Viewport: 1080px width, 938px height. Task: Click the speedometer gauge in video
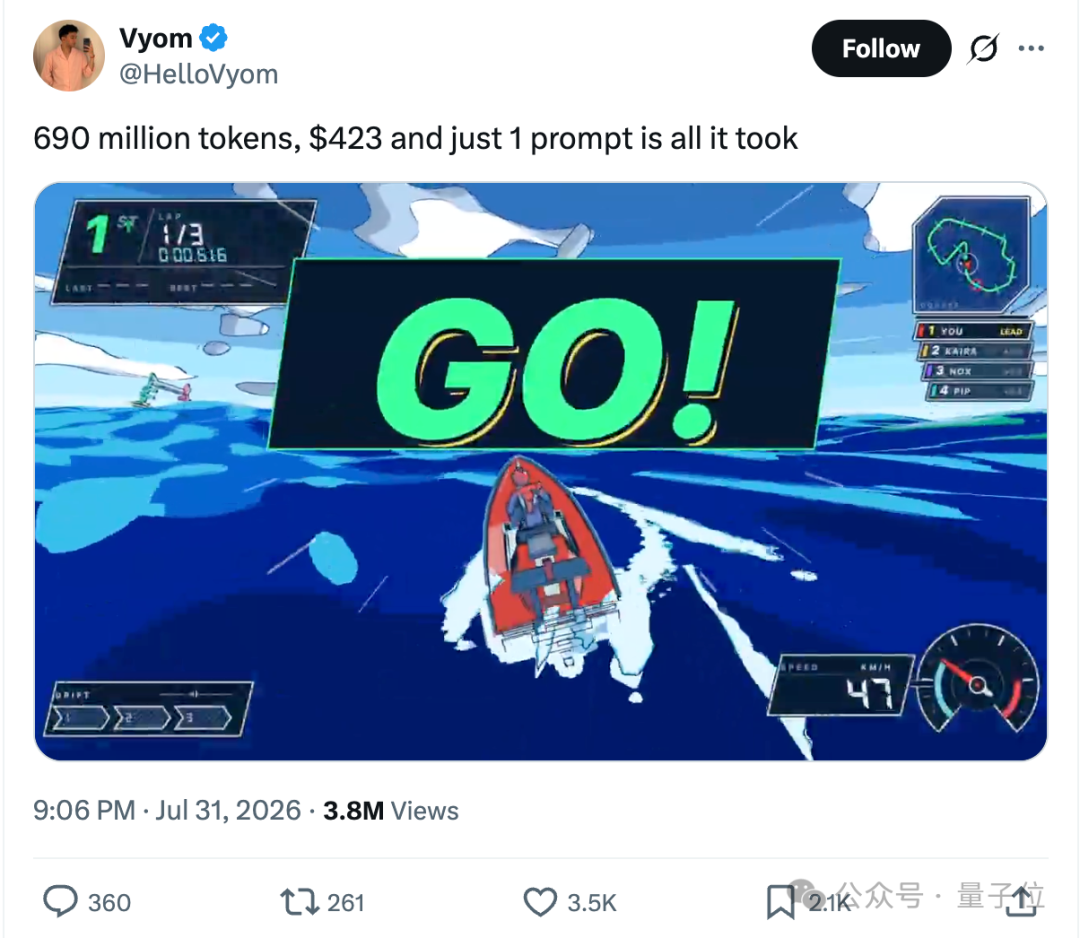click(x=977, y=680)
